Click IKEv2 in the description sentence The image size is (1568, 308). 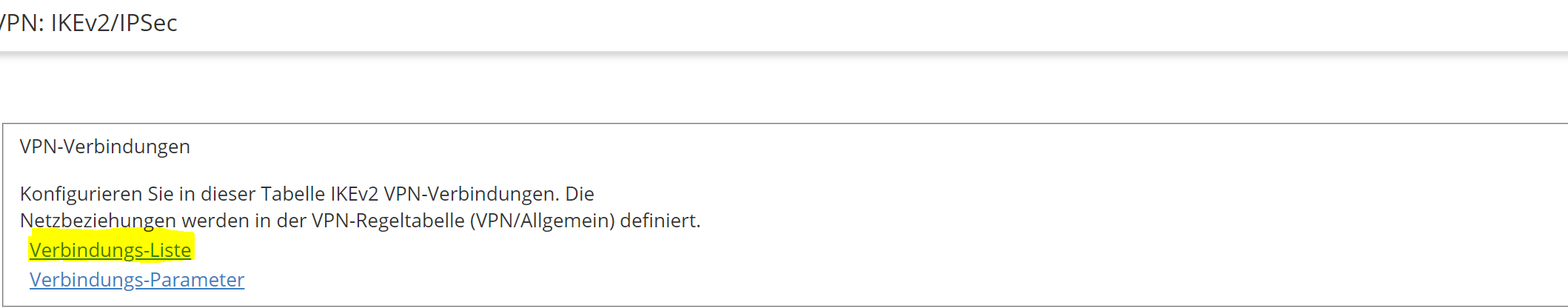tap(355, 194)
